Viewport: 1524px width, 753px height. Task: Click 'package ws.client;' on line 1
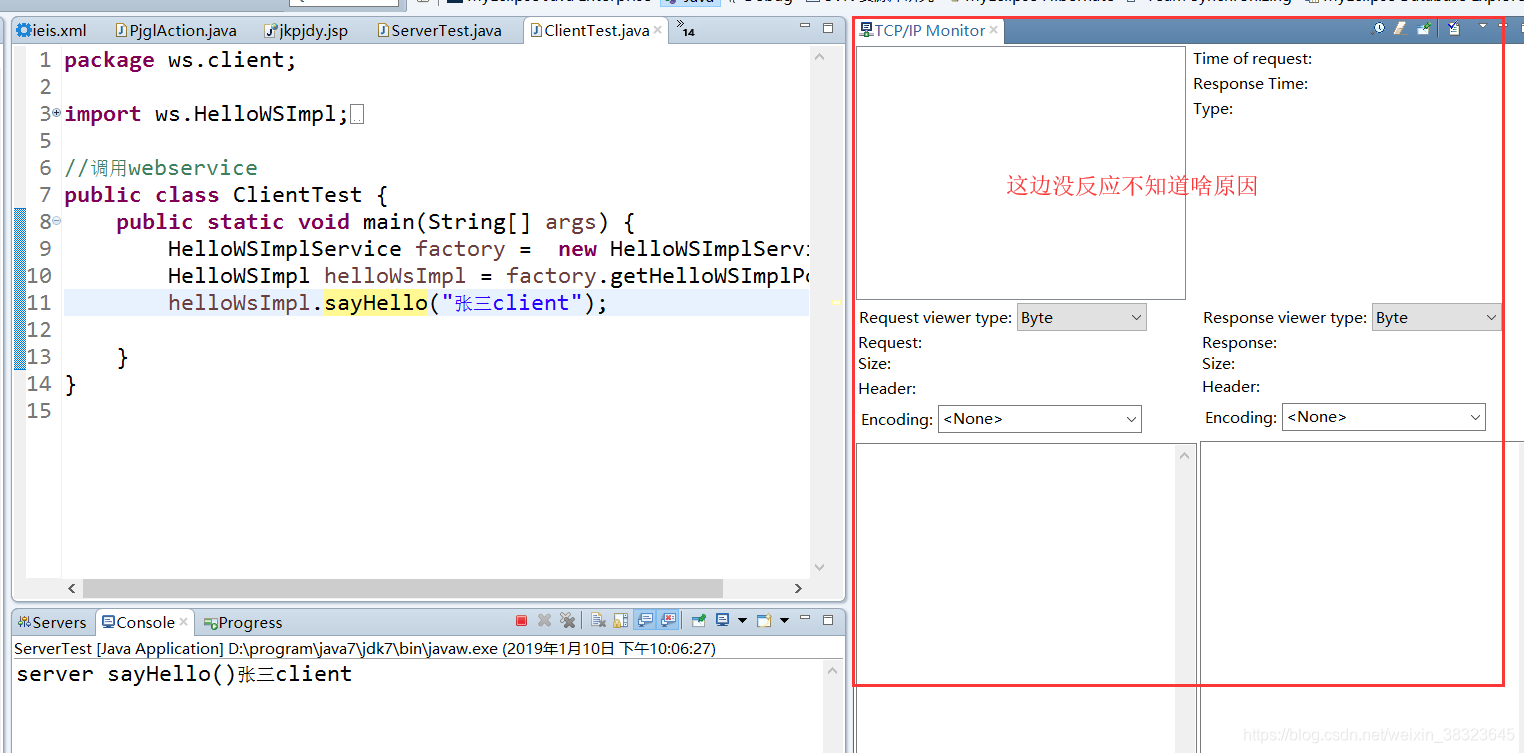click(x=180, y=60)
